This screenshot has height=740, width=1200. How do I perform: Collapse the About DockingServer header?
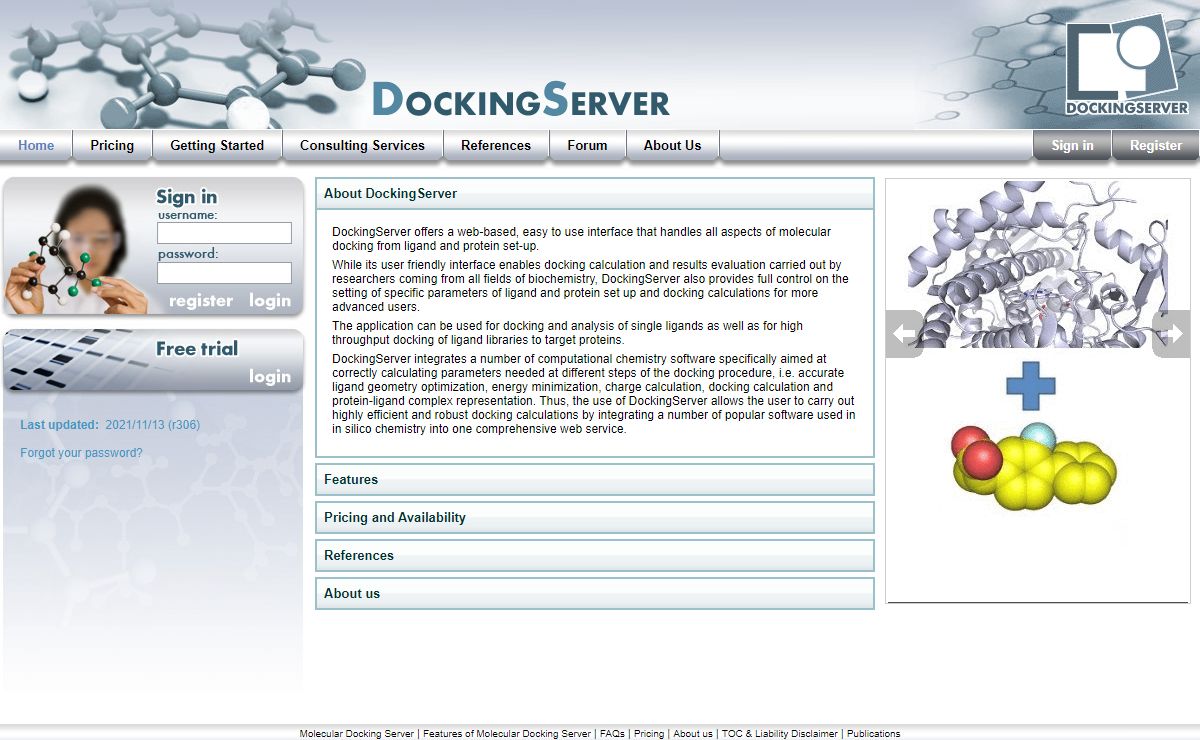(594, 194)
